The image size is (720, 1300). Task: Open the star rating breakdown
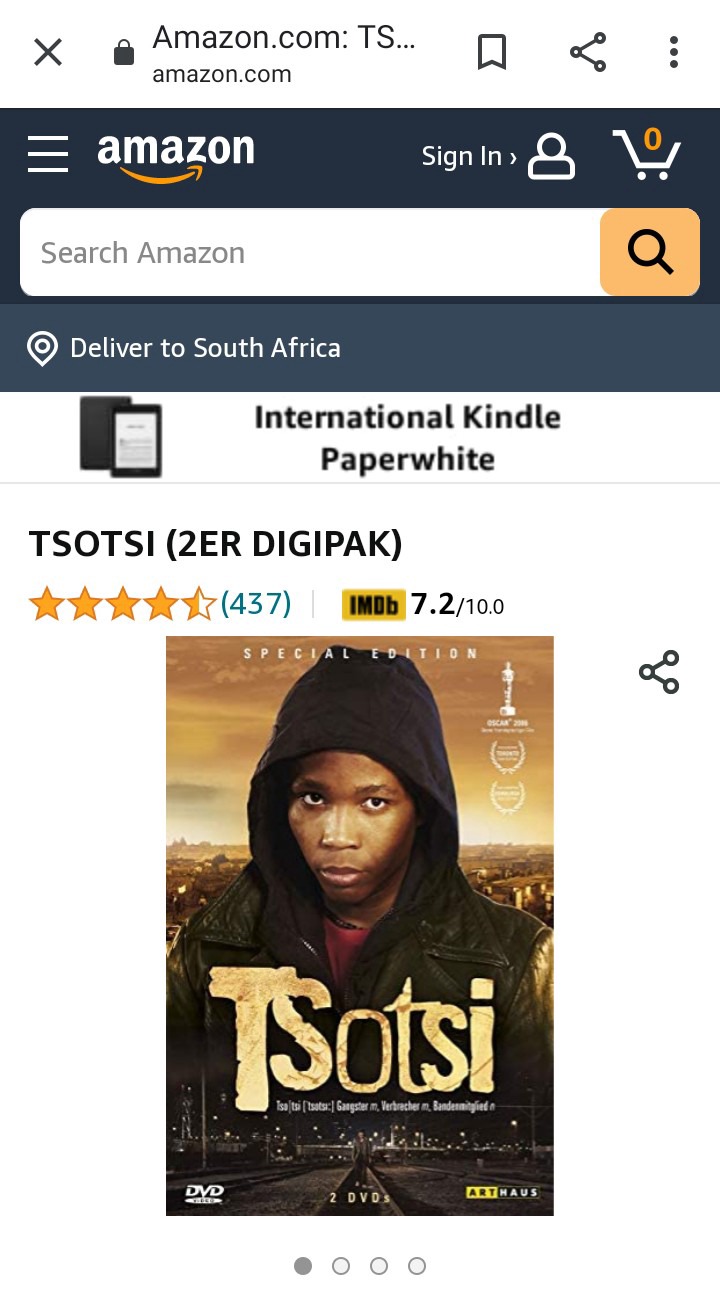[x=122, y=604]
